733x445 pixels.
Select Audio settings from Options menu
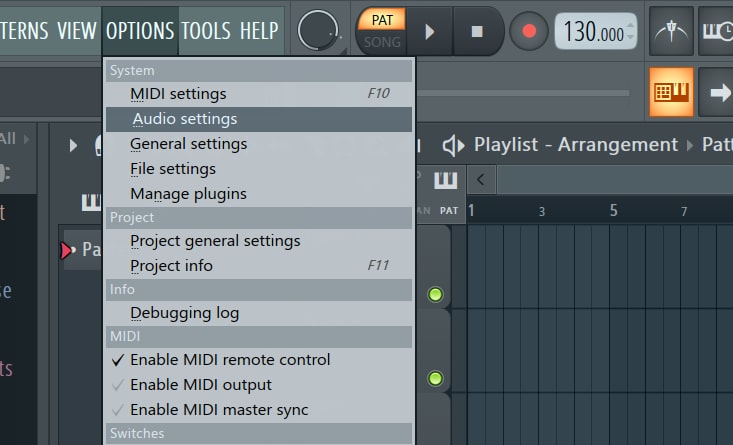tap(185, 119)
